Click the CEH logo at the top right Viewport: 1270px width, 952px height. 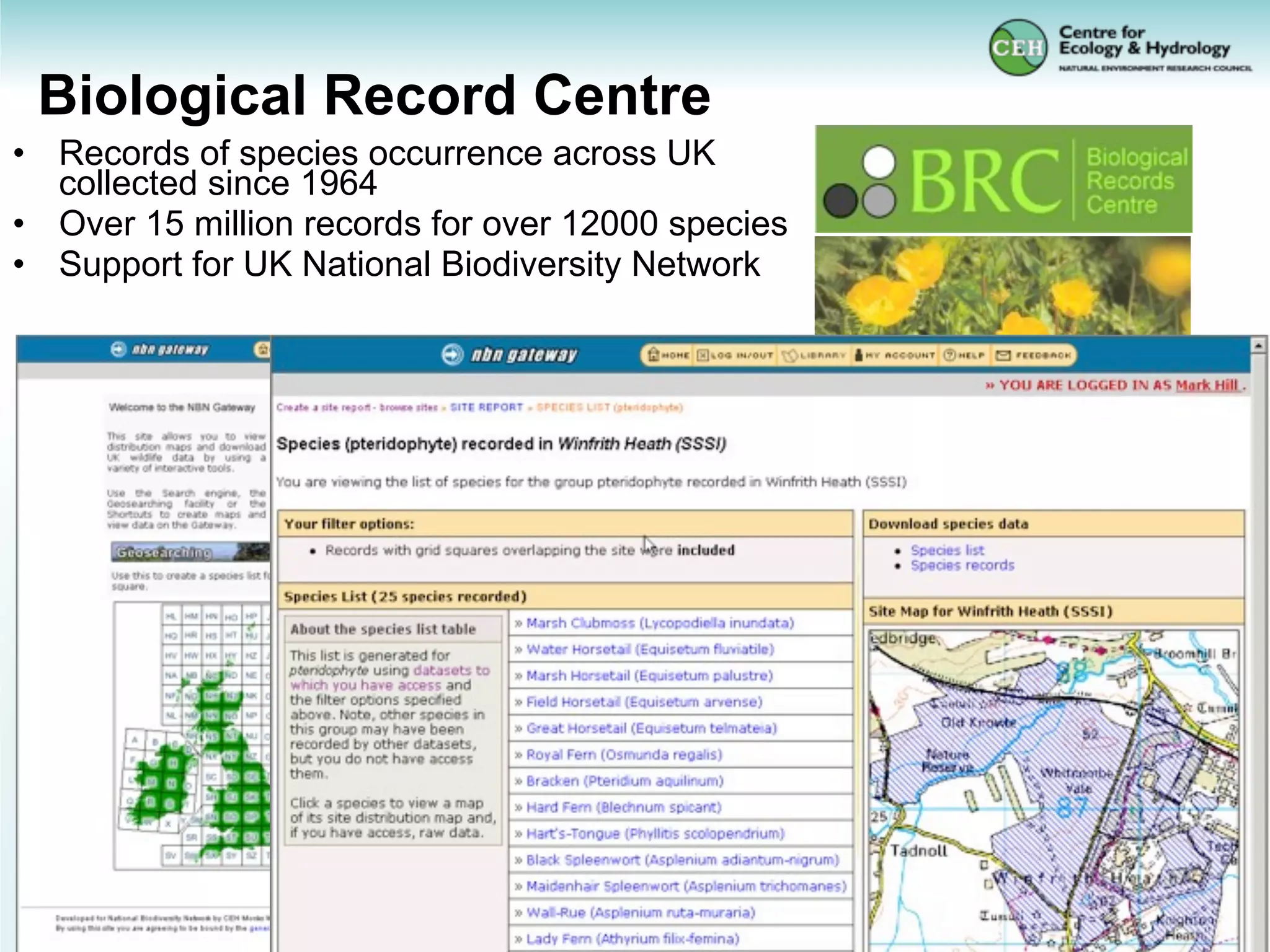(x=1018, y=48)
